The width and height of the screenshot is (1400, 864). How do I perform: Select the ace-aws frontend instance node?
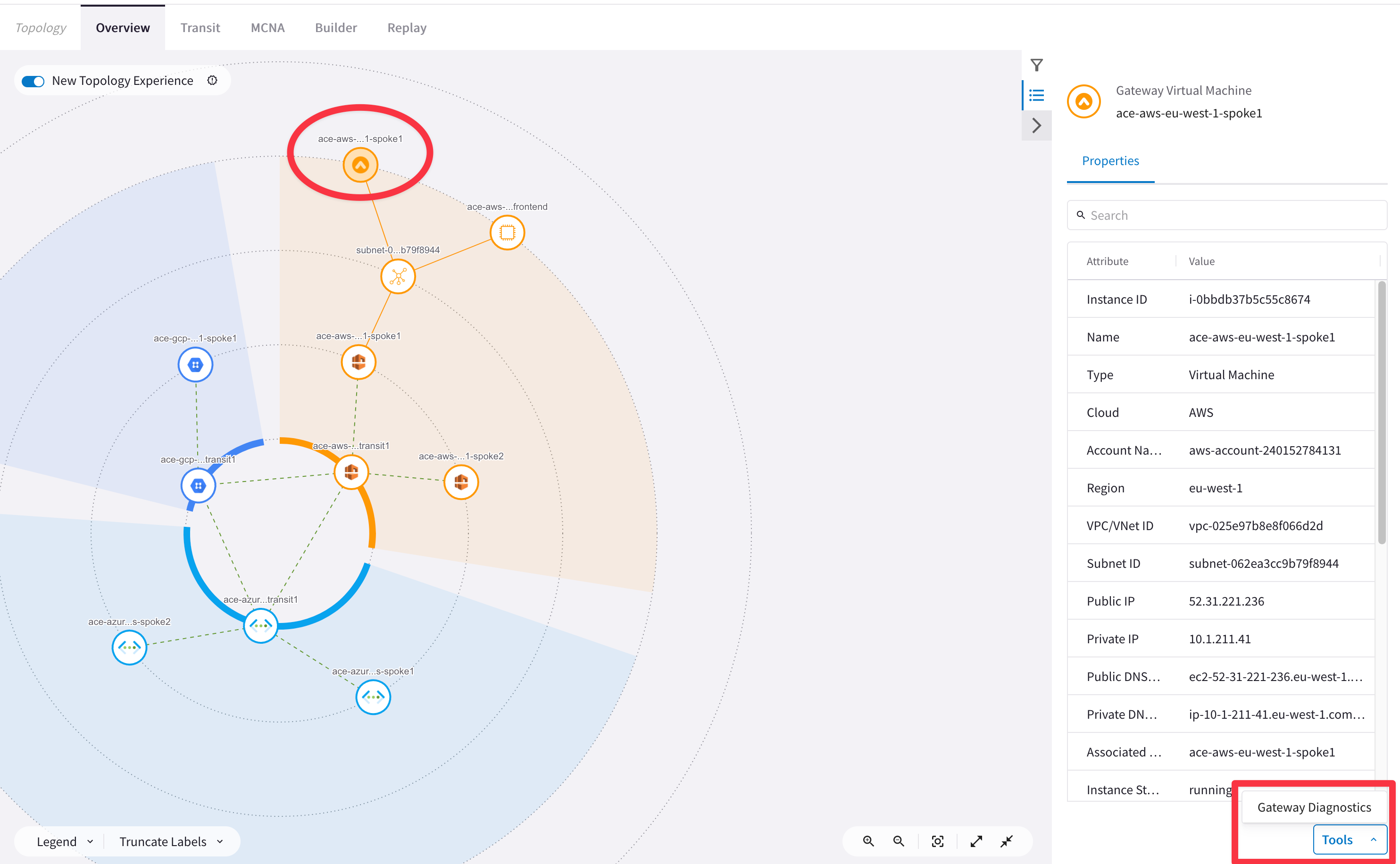coord(508,233)
